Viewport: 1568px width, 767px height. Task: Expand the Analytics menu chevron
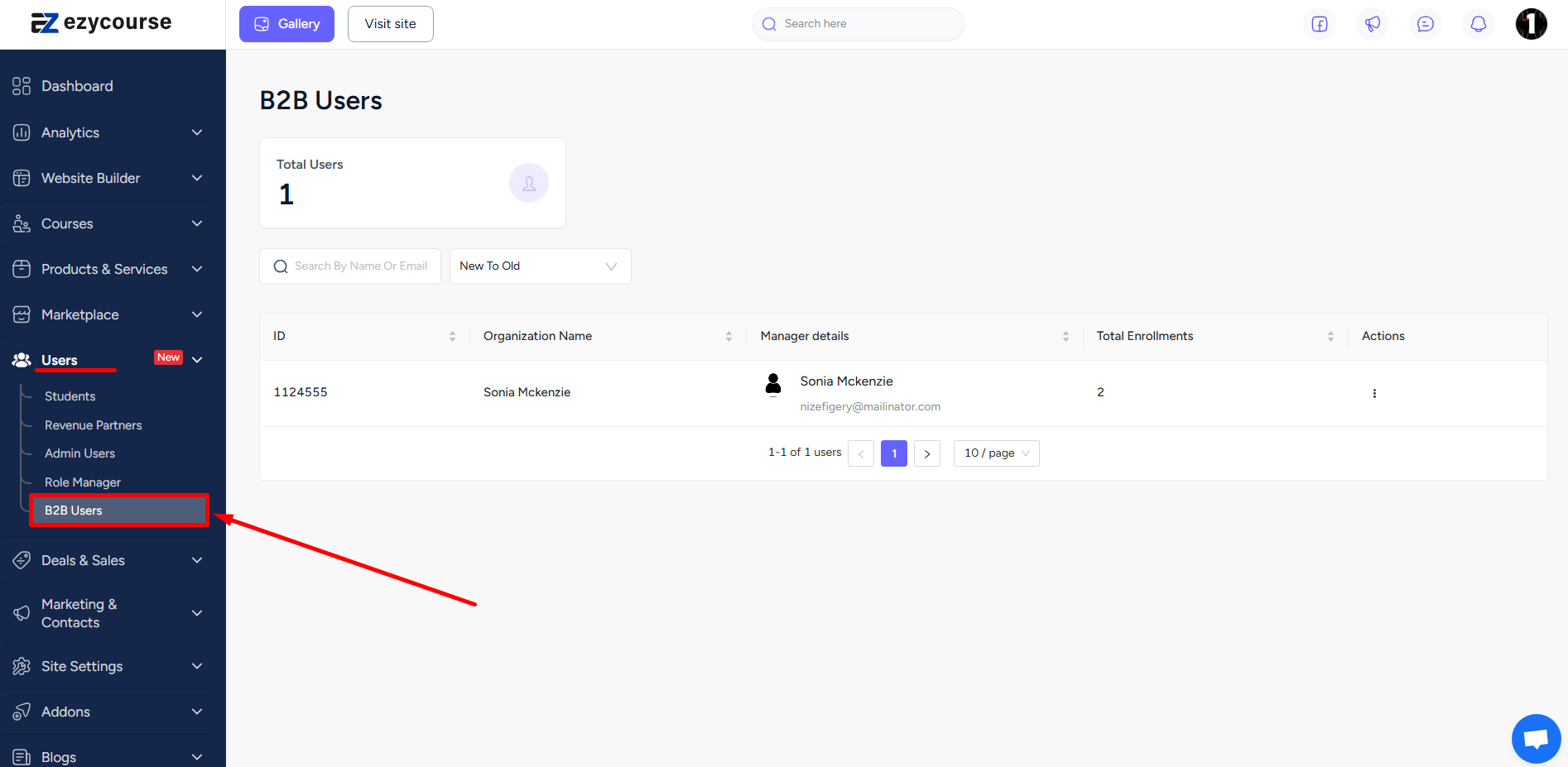pos(197,132)
